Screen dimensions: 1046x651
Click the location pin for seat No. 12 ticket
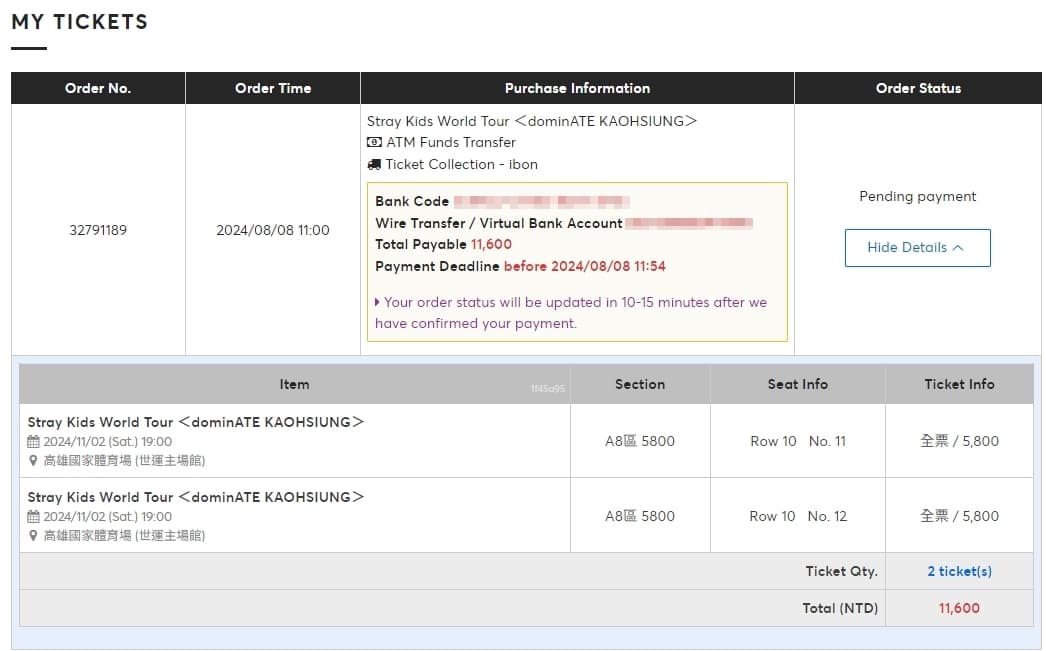click(33, 536)
